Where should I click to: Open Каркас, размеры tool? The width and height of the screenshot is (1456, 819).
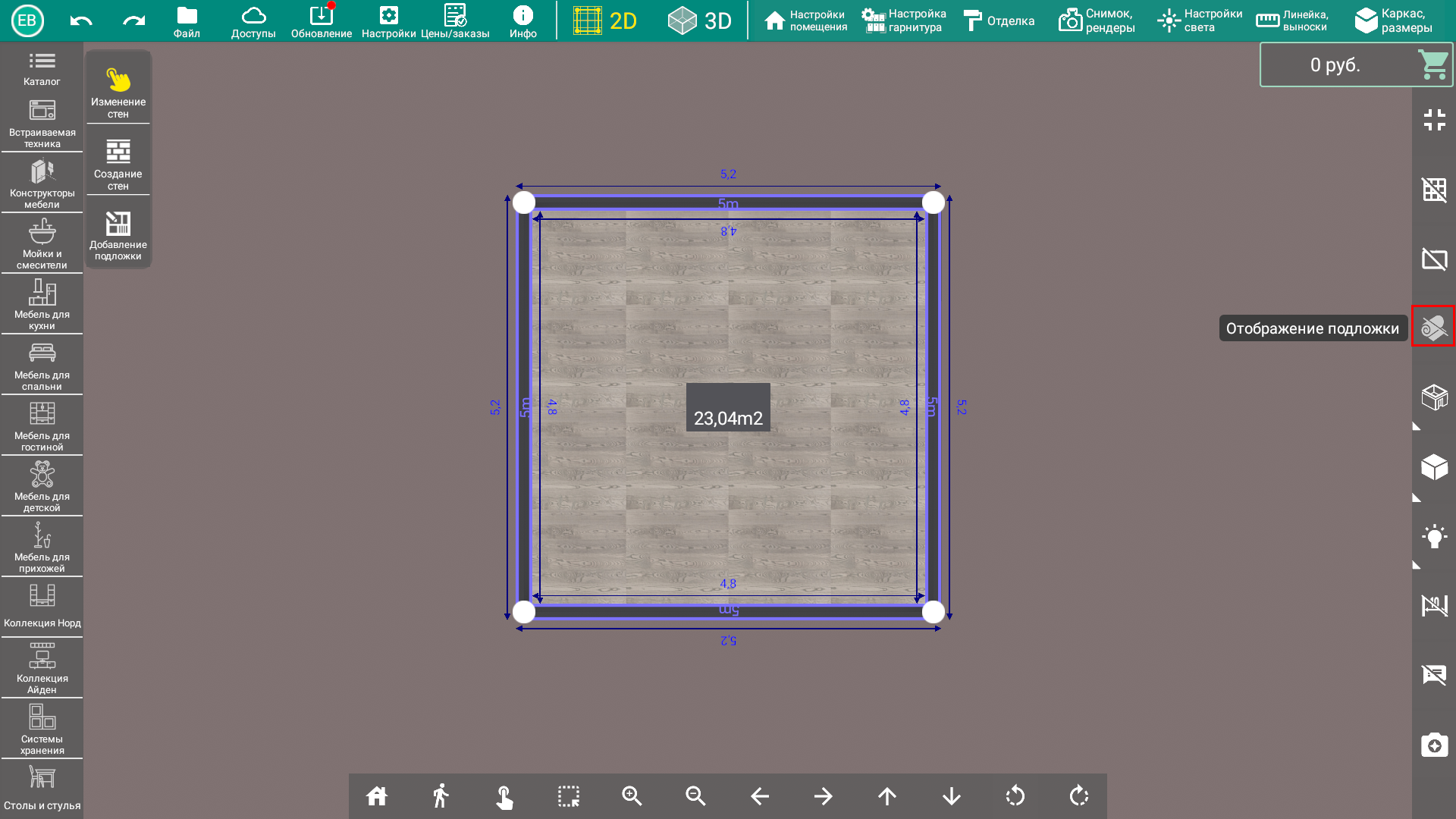[x=1394, y=20]
